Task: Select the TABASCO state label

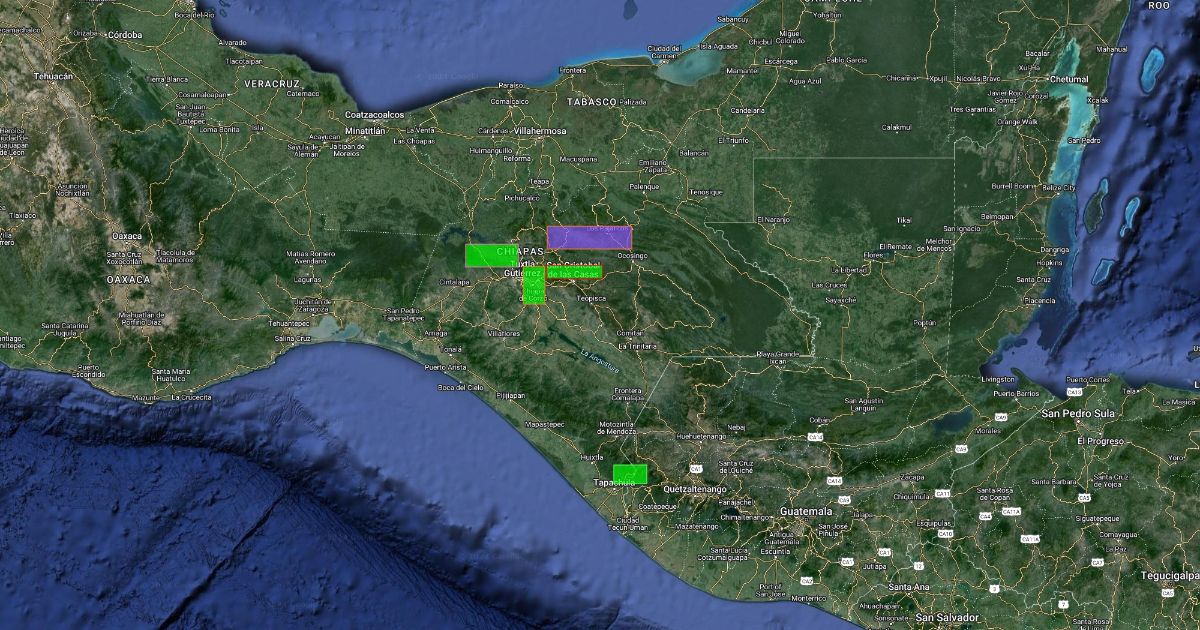Action: tap(589, 102)
